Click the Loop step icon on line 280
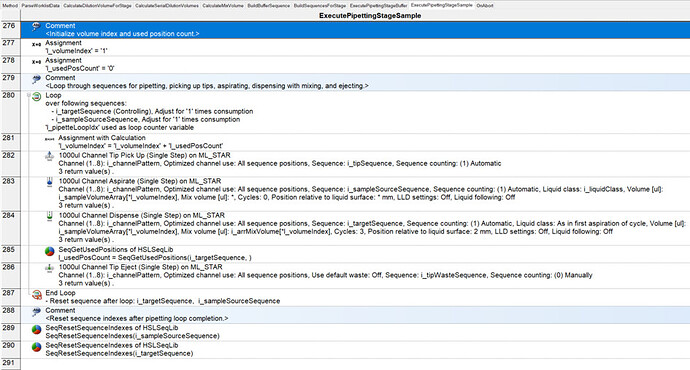The height and width of the screenshot is (370, 690). (x=37, y=96)
